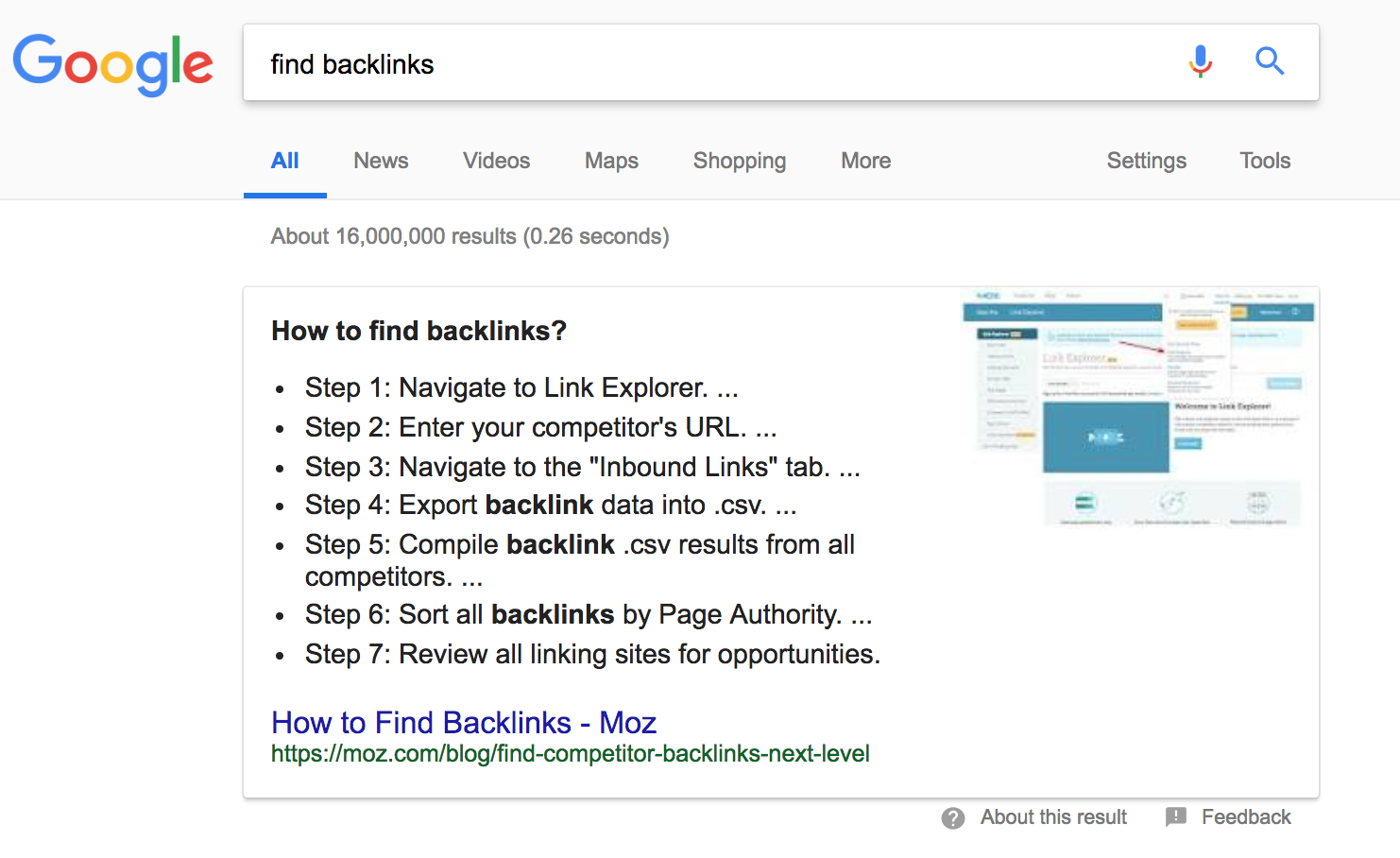Image resolution: width=1400 pixels, height=858 pixels.
Task: Click the About this result text
Action: 1052,816
